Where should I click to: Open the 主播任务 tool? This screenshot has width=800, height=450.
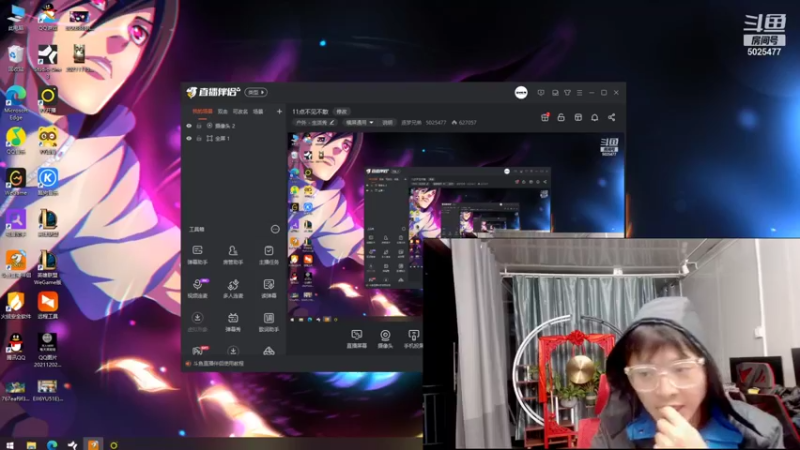tap(269, 254)
